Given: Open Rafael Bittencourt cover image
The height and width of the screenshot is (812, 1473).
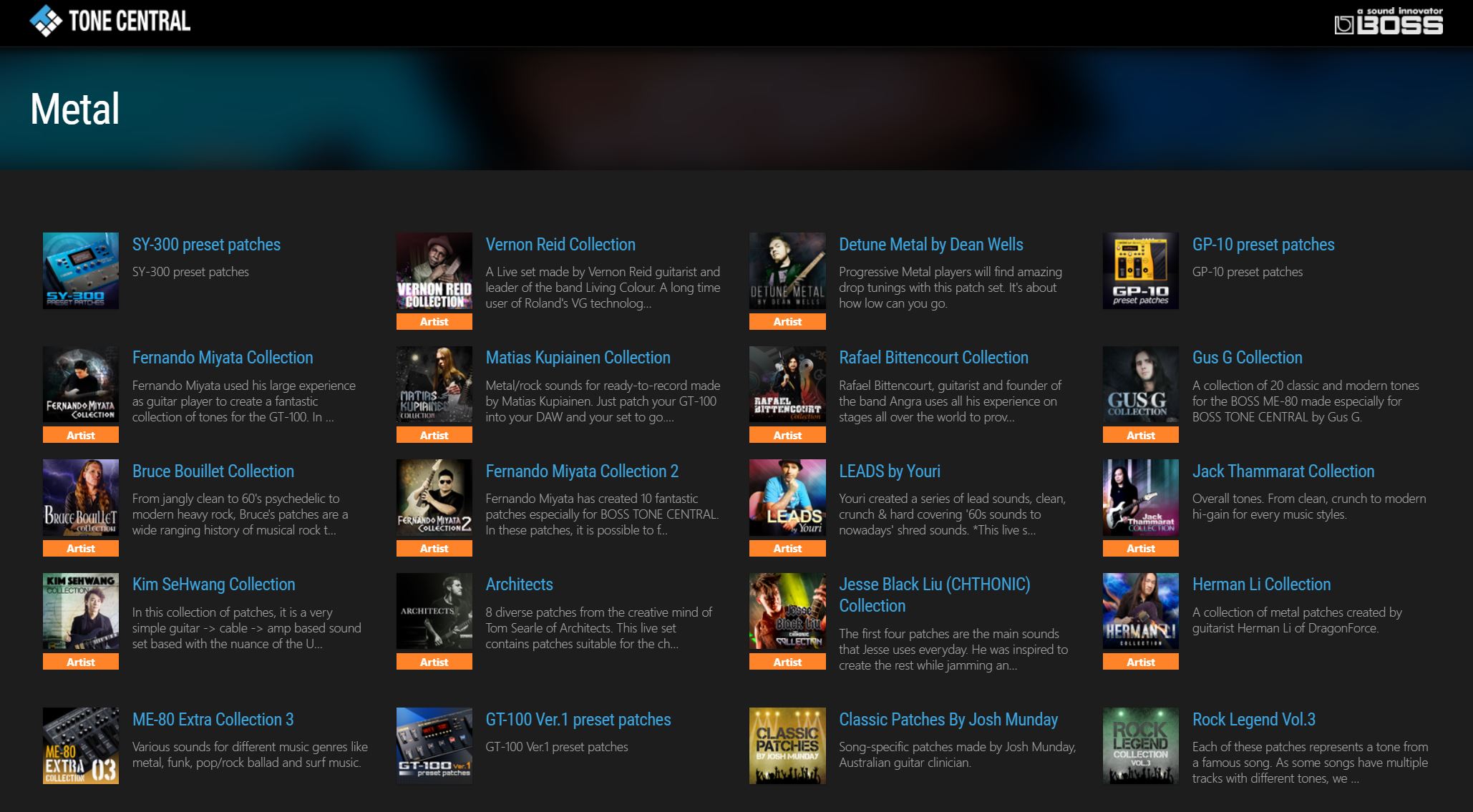Looking at the screenshot, I should click(787, 384).
